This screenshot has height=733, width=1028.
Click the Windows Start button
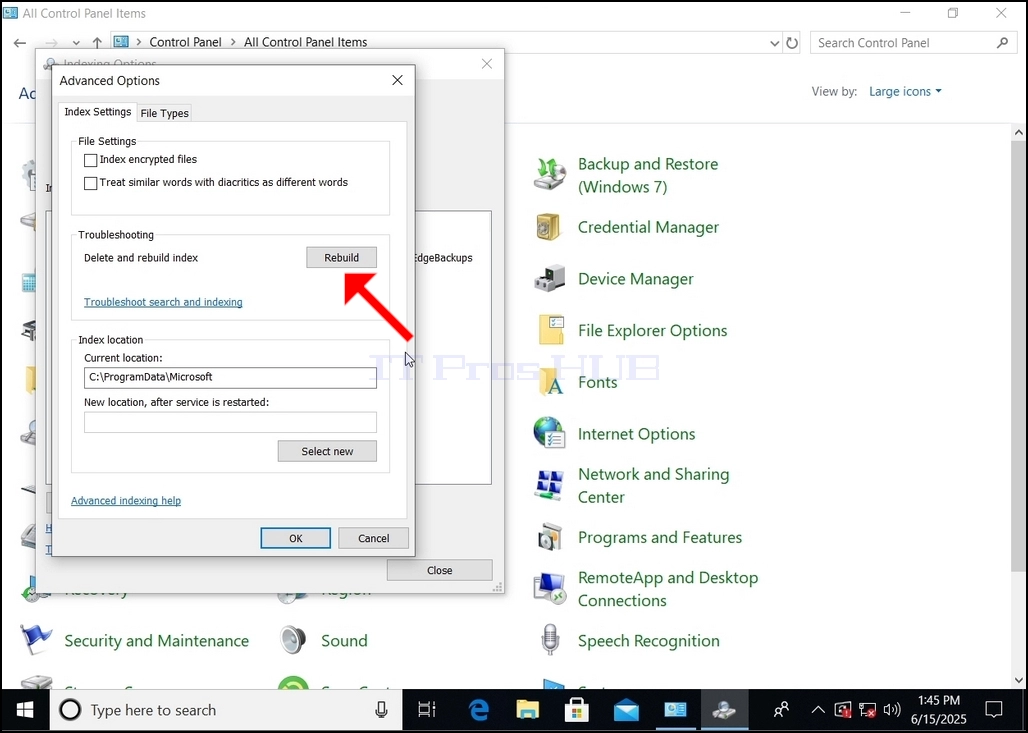point(25,710)
